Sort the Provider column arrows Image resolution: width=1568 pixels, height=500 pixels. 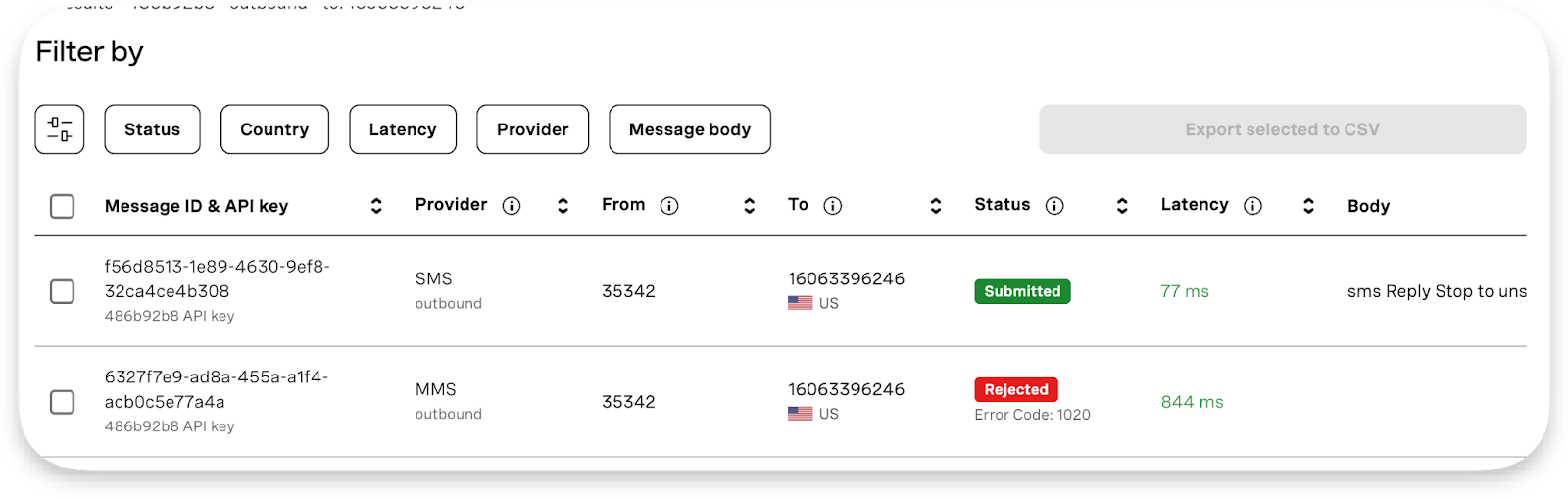point(563,205)
